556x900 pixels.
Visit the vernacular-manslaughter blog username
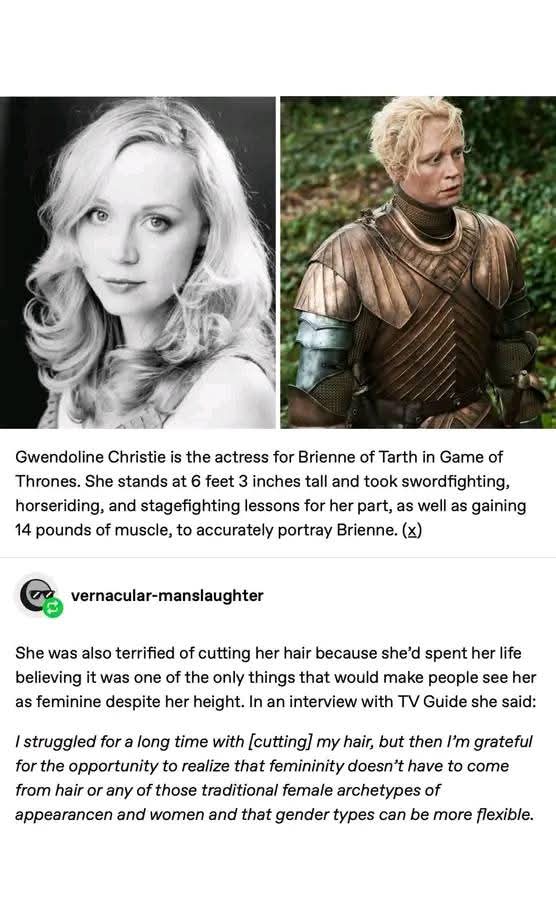pyautogui.click(x=167, y=595)
